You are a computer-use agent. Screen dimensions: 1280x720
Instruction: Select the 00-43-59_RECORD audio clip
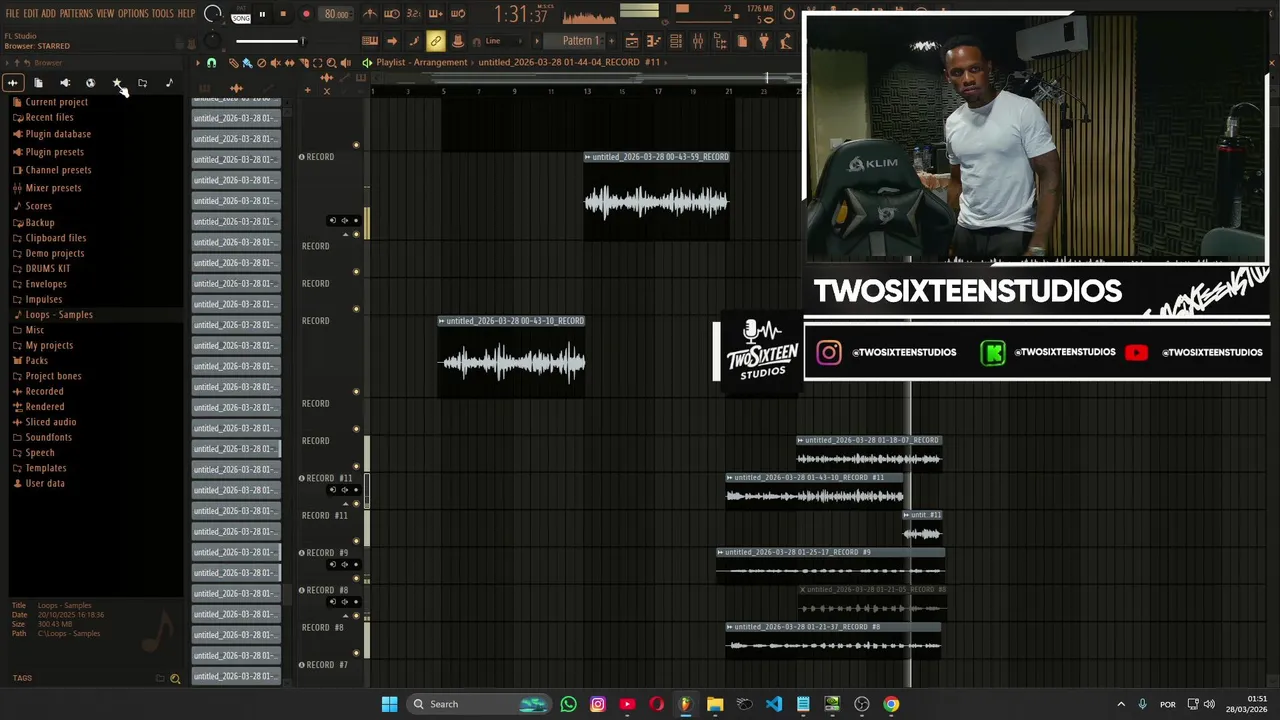pyautogui.click(x=656, y=198)
